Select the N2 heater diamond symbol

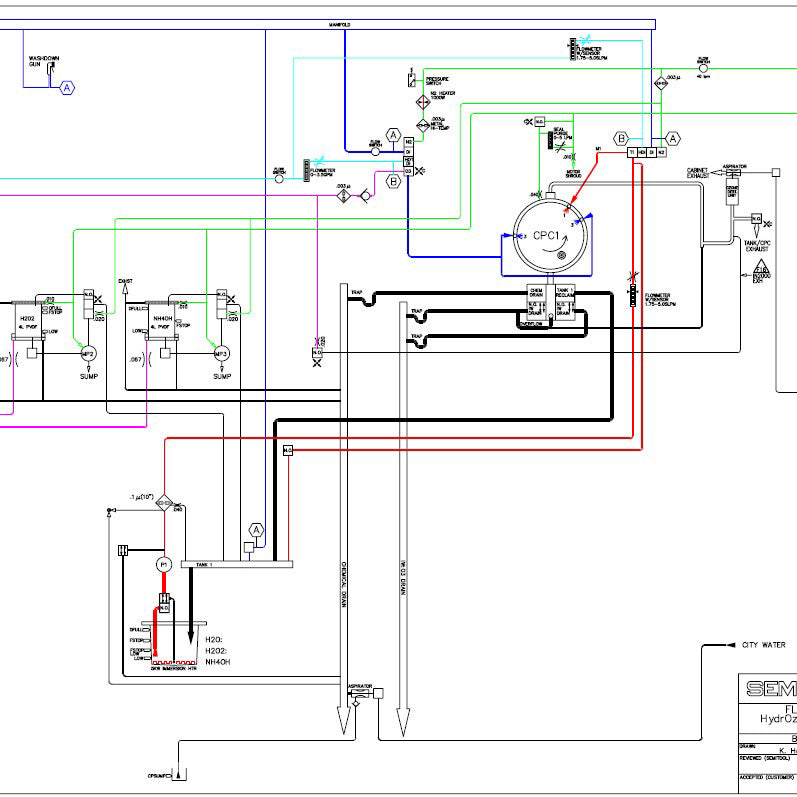point(423,102)
